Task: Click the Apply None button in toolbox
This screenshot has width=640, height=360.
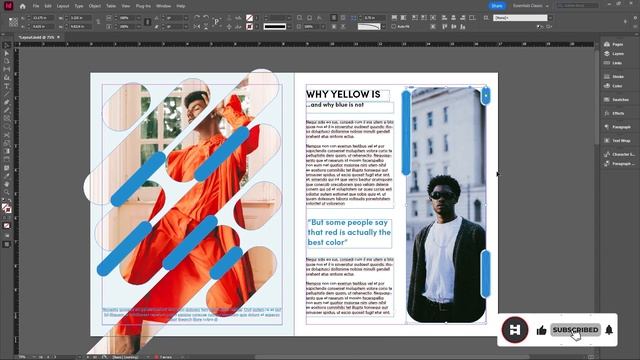Action: [x=7, y=226]
